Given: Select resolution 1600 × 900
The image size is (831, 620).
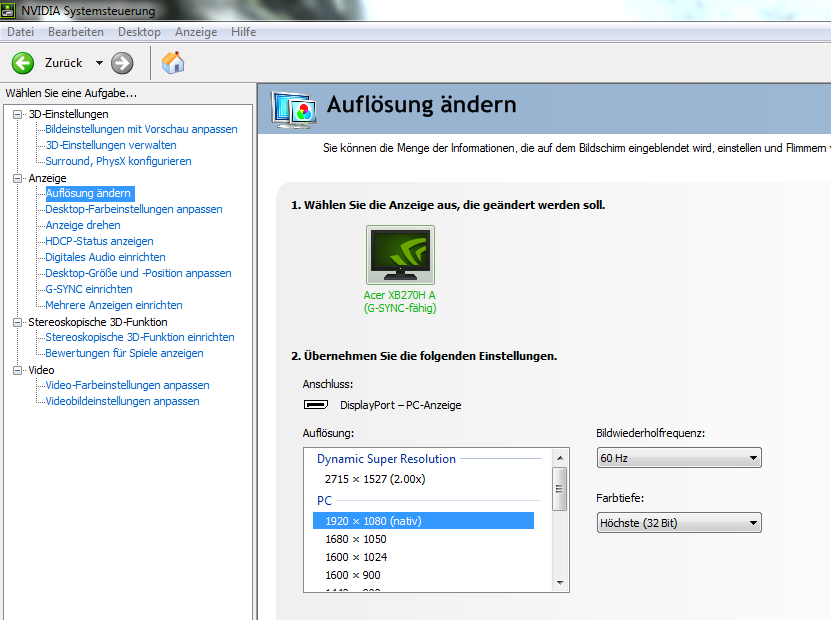Looking at the screenshot, I should click(x=353, y=575).
